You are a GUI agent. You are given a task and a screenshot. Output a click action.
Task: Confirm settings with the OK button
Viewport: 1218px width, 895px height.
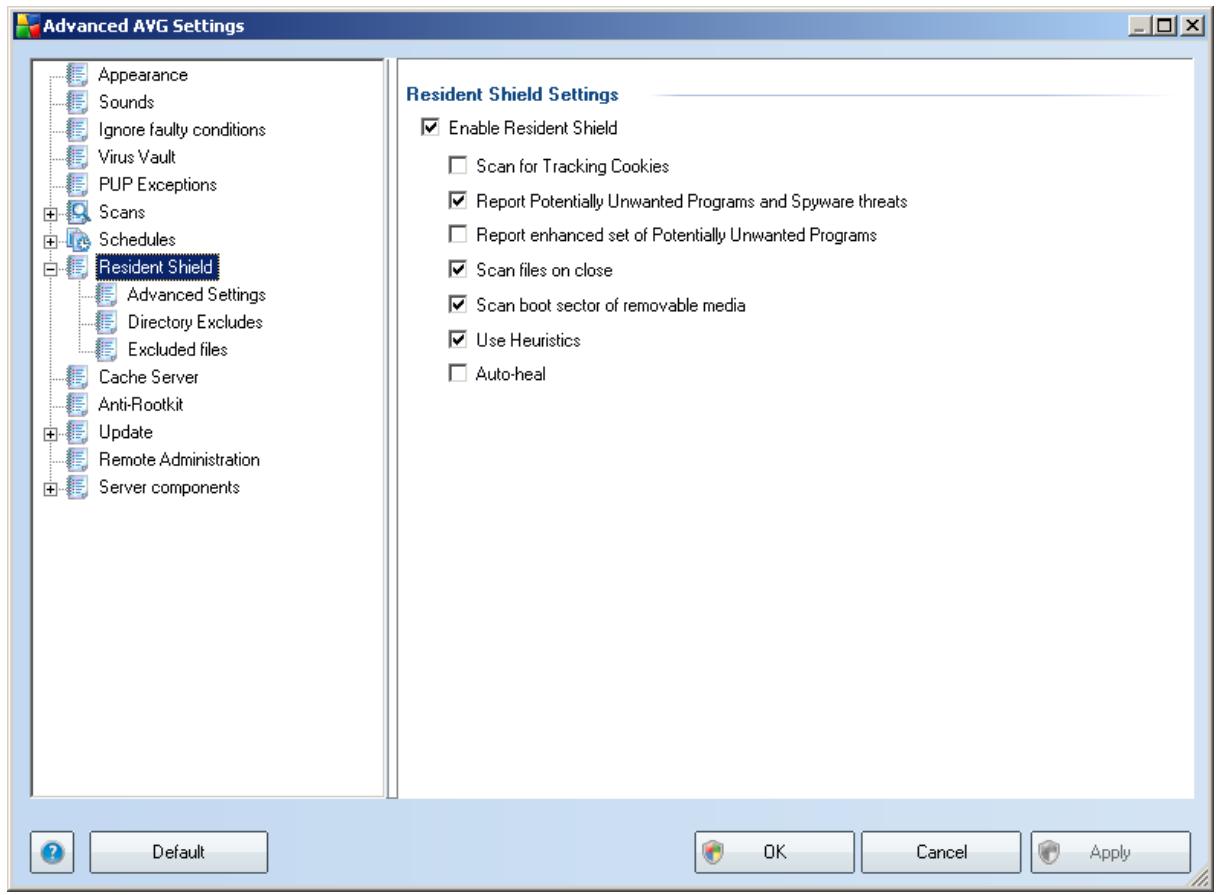(x=776, y=852)
